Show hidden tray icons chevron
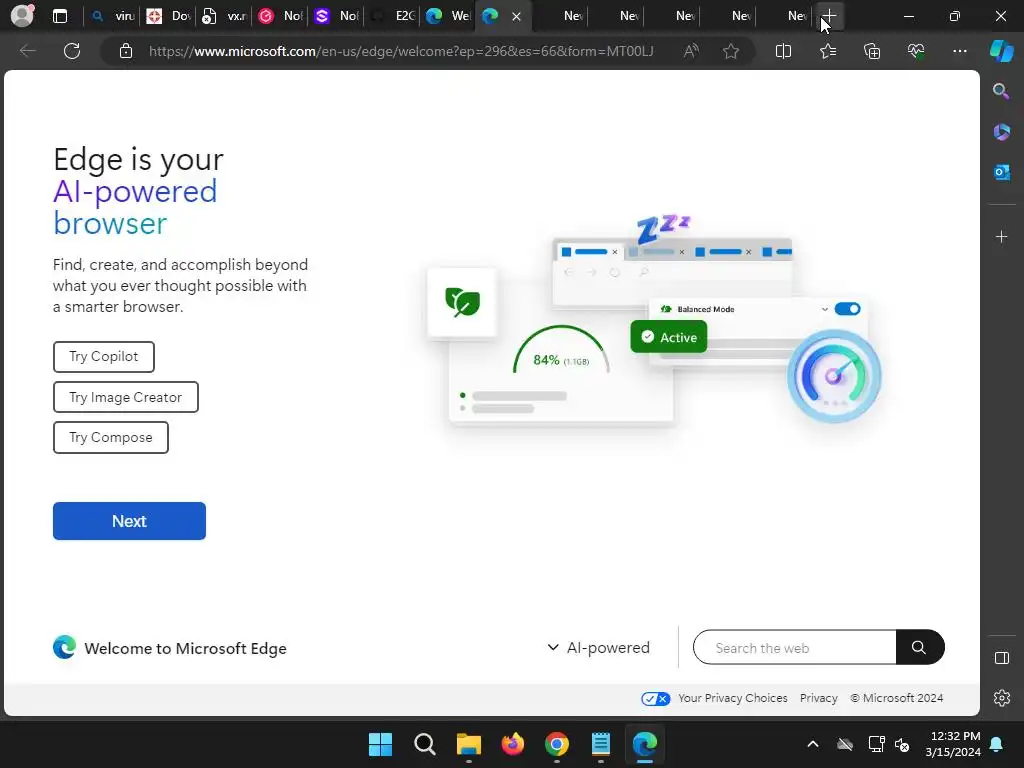This screenshot has width=1024, height=768. pos(812,744)
